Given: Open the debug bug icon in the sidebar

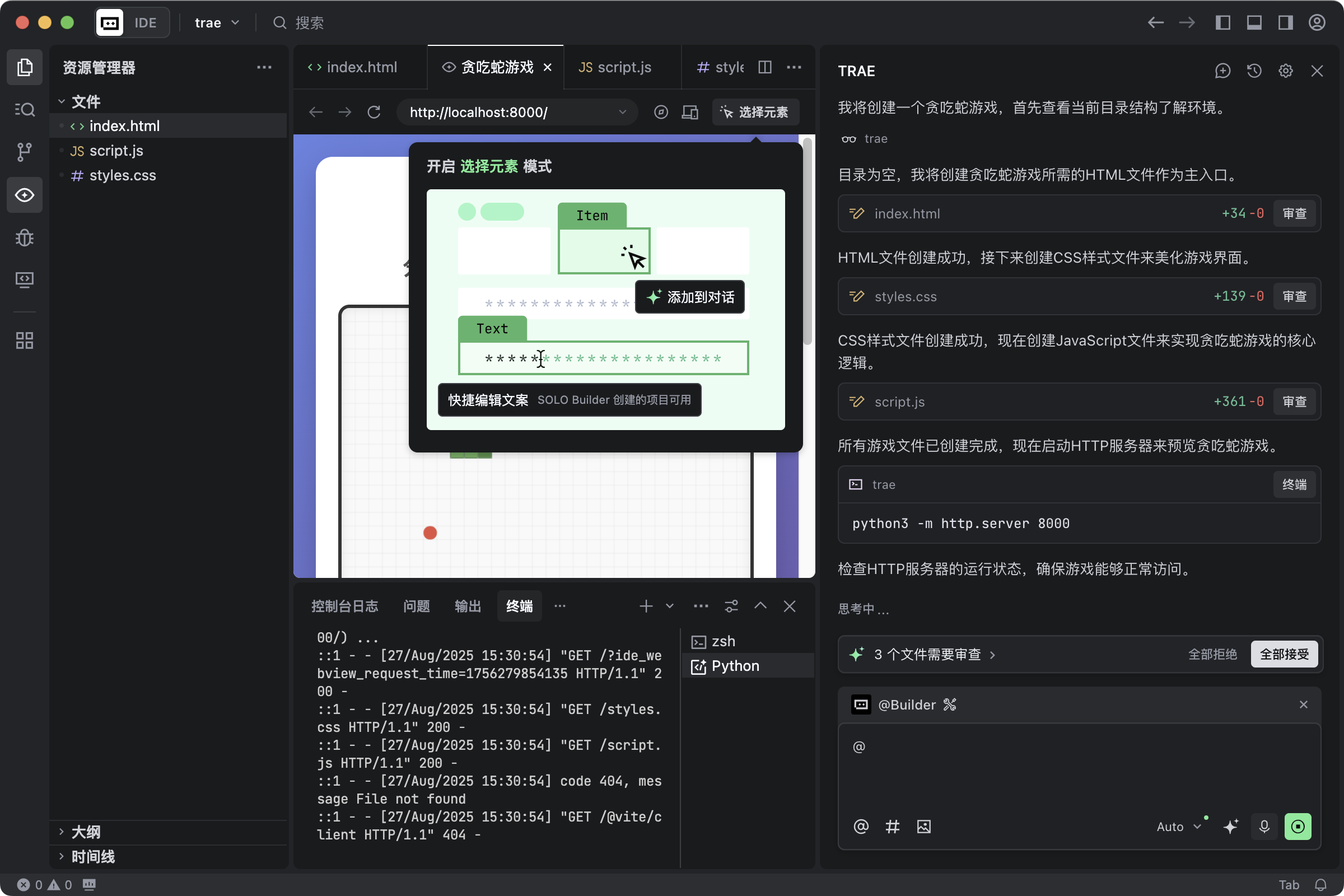Looking at the screenshot, I should pos(25,237).
